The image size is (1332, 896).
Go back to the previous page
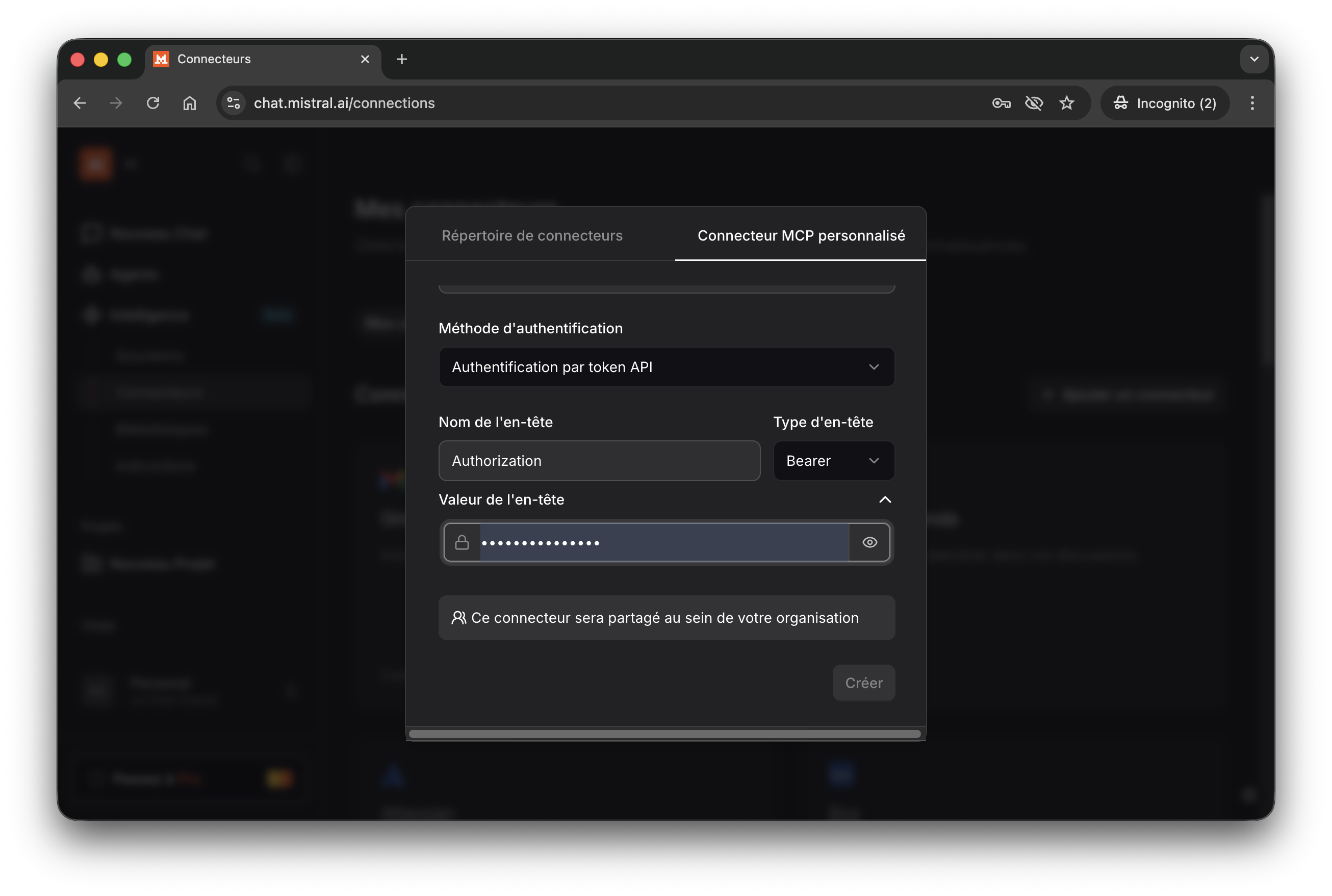80,103
